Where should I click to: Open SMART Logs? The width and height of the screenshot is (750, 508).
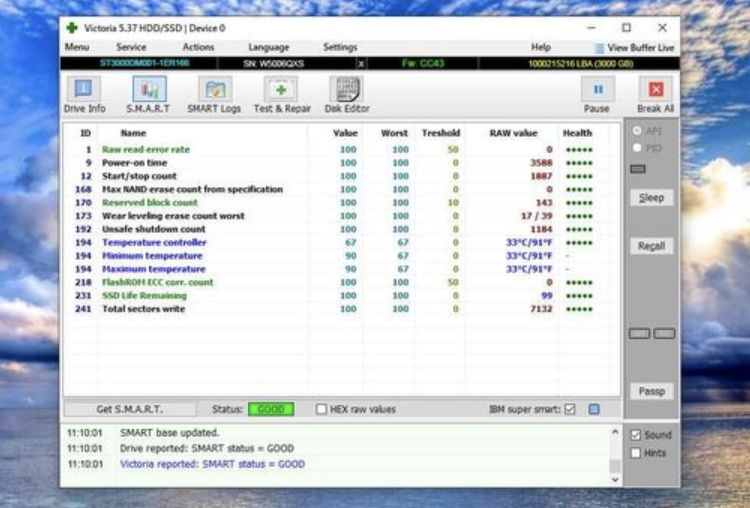[x=214, y=95]
